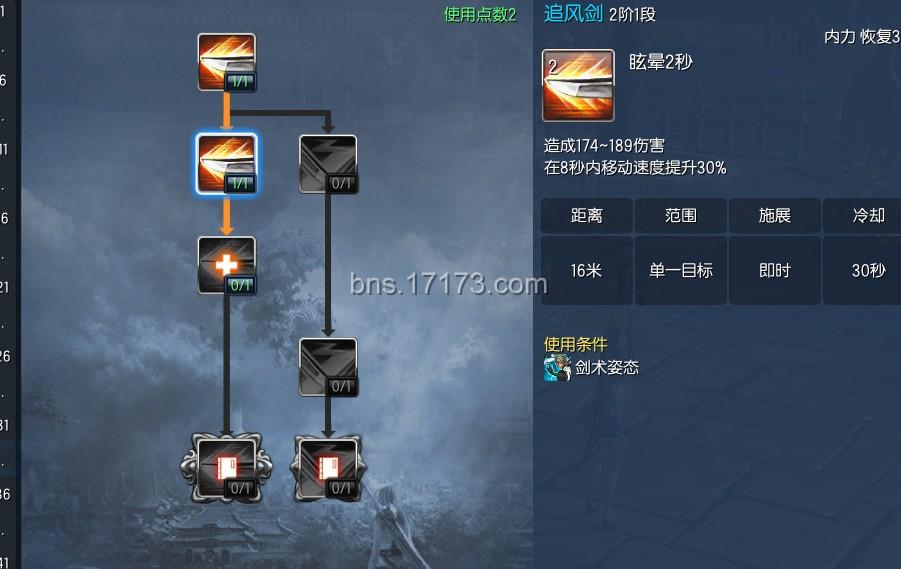This screenshot has height=569, width=901.
Task: Click the 16米 distance value cell
Action: 587,270
